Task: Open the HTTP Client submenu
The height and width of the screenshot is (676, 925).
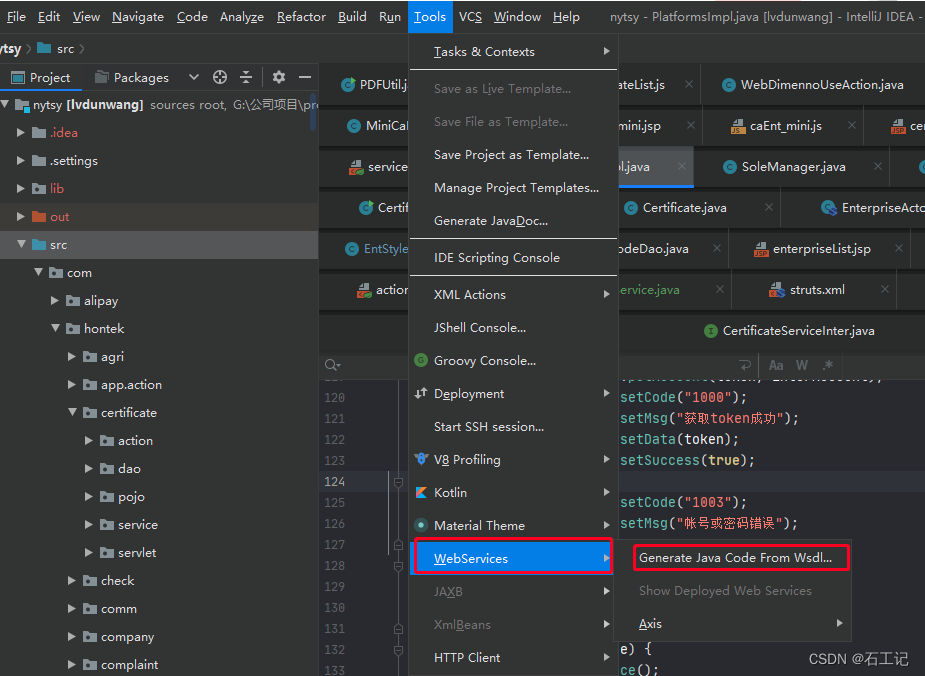Action: coord(512,657)
